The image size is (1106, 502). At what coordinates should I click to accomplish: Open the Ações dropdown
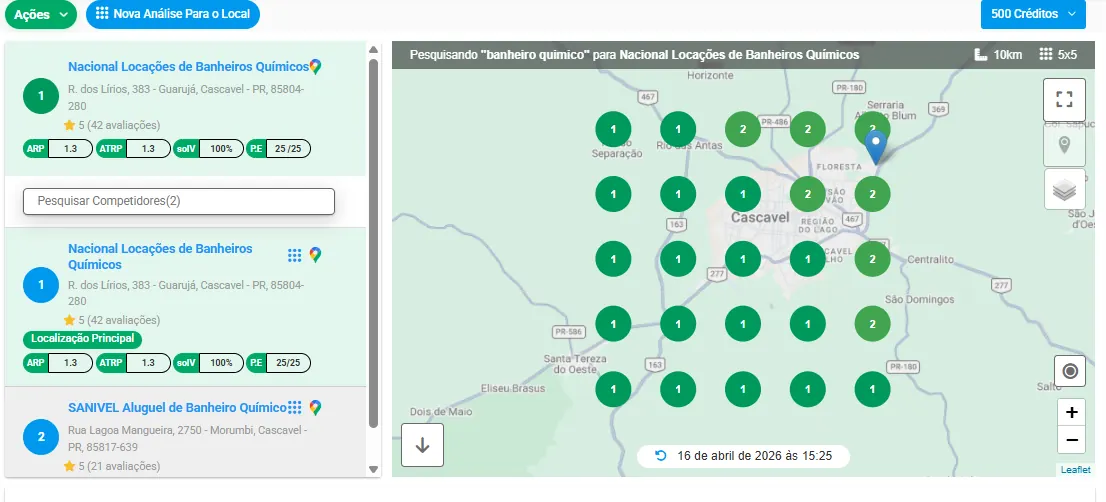coord(41,14)
